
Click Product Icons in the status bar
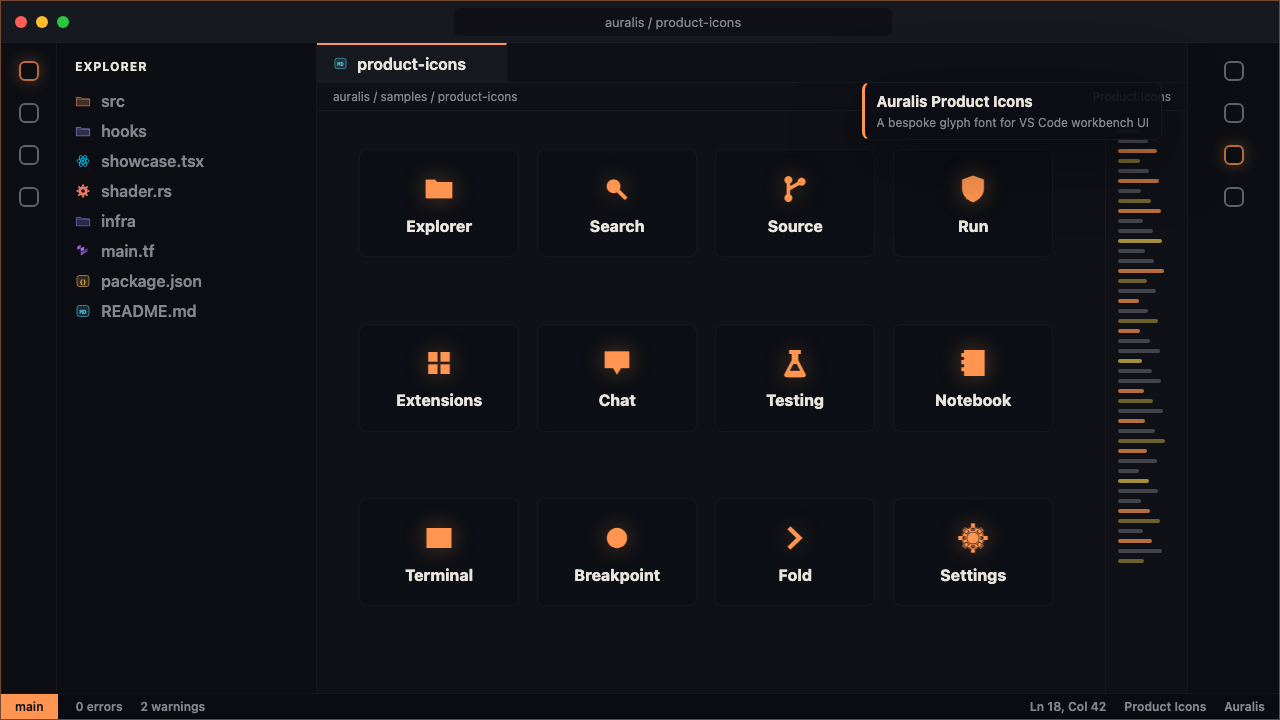point(1165,707)
